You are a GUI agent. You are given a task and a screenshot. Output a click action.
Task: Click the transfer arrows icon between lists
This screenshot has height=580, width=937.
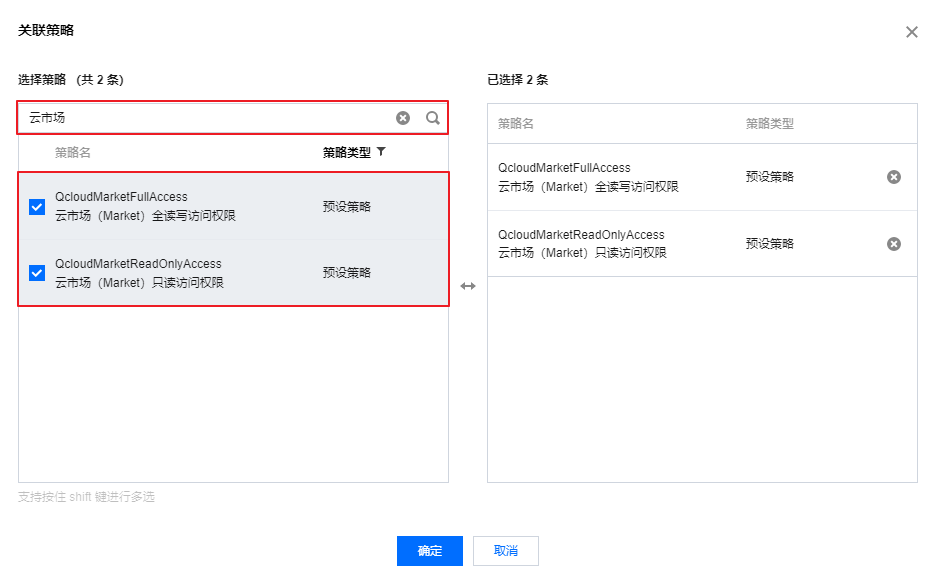468,286
